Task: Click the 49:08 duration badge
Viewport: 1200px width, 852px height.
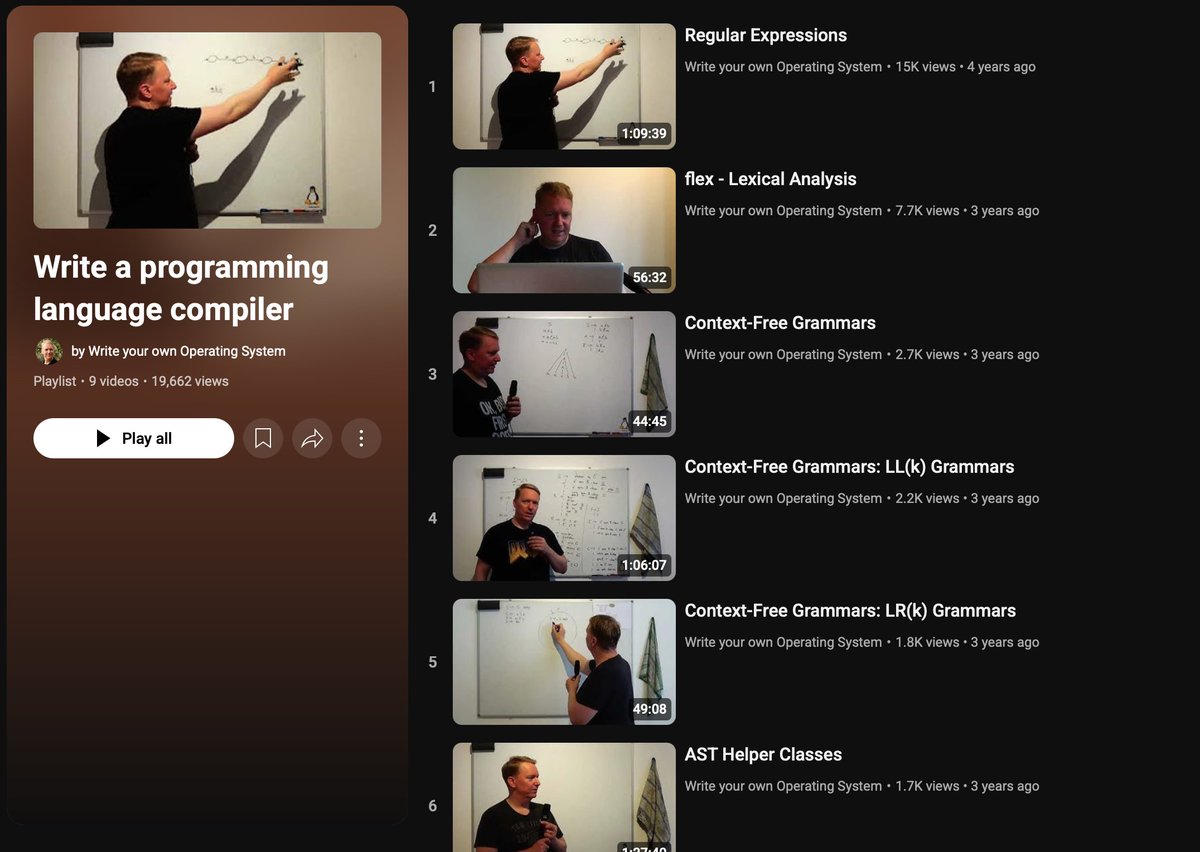Action: point(650,709)
